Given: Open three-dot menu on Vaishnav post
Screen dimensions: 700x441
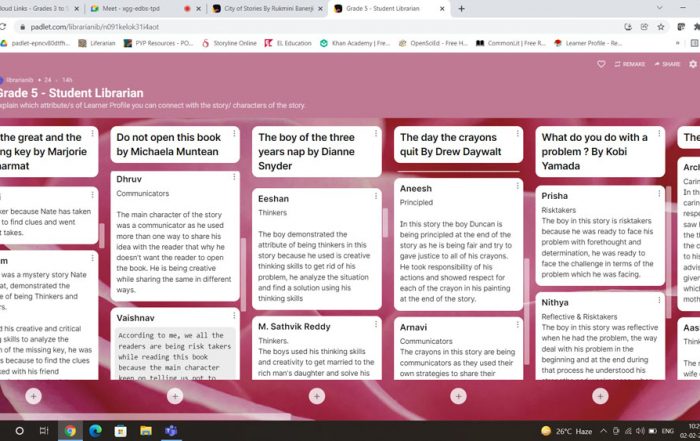Looking at the screenshot, I should [x=234, y=316].
